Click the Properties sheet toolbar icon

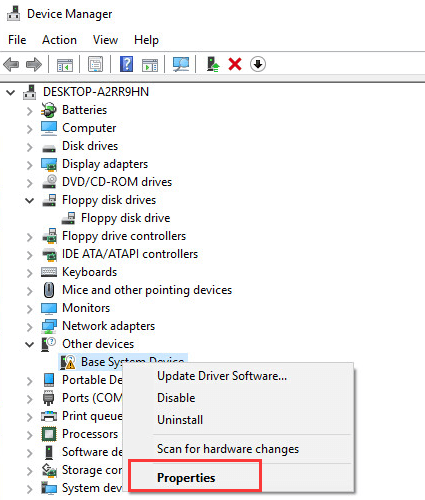tap(95, 64)
